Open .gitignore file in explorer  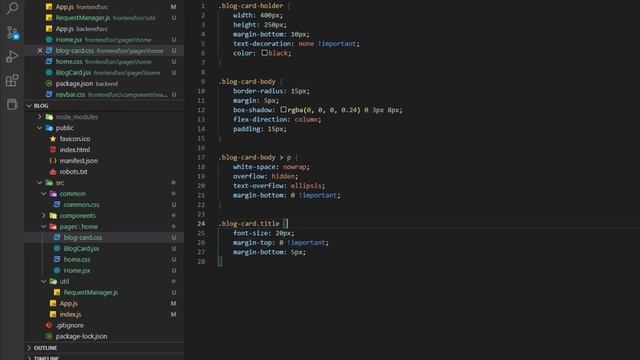pyautogui.click(x=104, y=325)
